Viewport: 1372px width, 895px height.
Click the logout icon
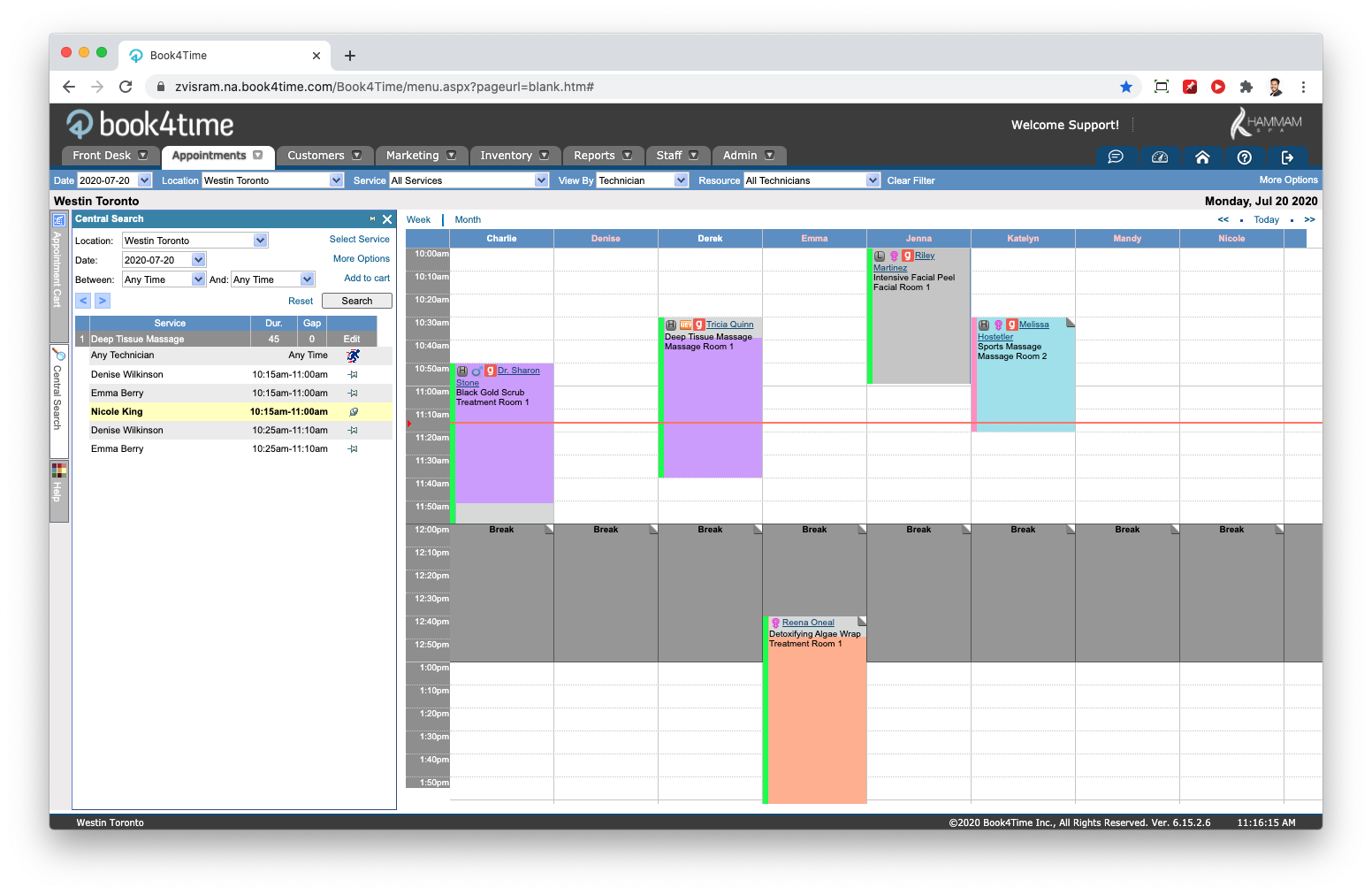[1287, 157]
